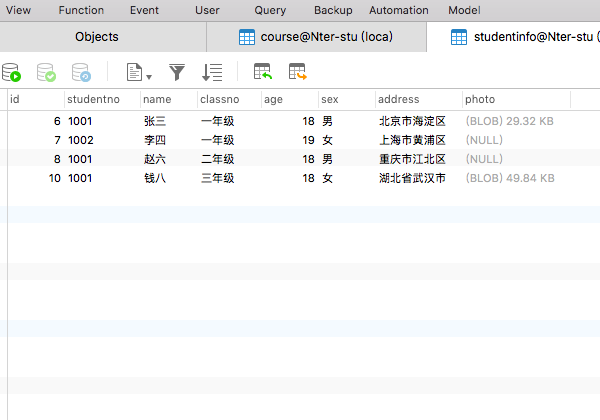
Task: Select the name cell 张三
Action: click(x=155, y=121)
